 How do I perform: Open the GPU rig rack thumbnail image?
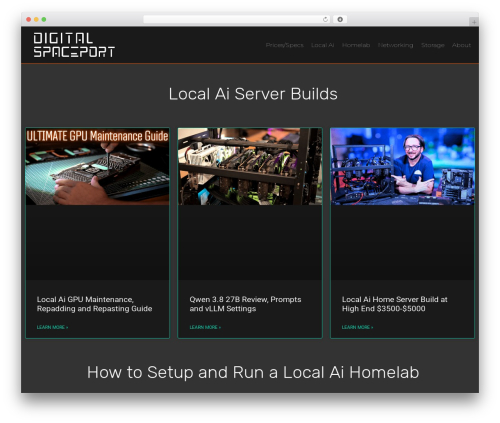[x=250, y=166]
